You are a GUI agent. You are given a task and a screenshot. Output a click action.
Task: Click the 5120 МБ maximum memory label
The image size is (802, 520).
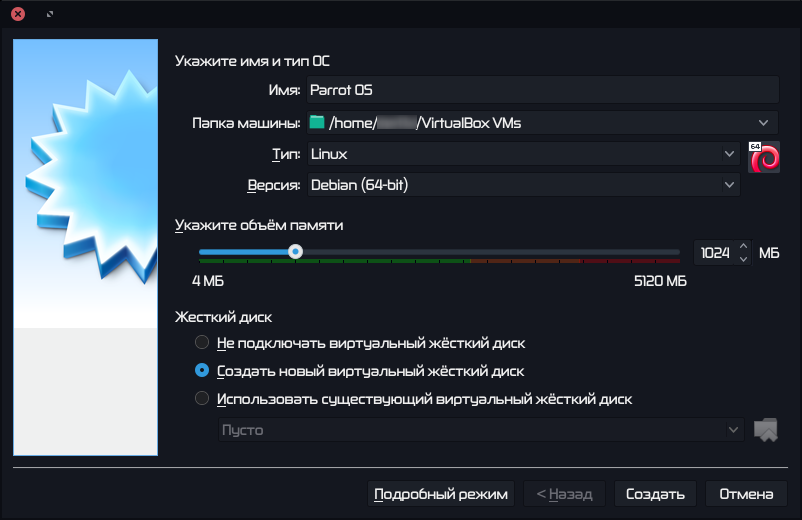coord(660,281)
